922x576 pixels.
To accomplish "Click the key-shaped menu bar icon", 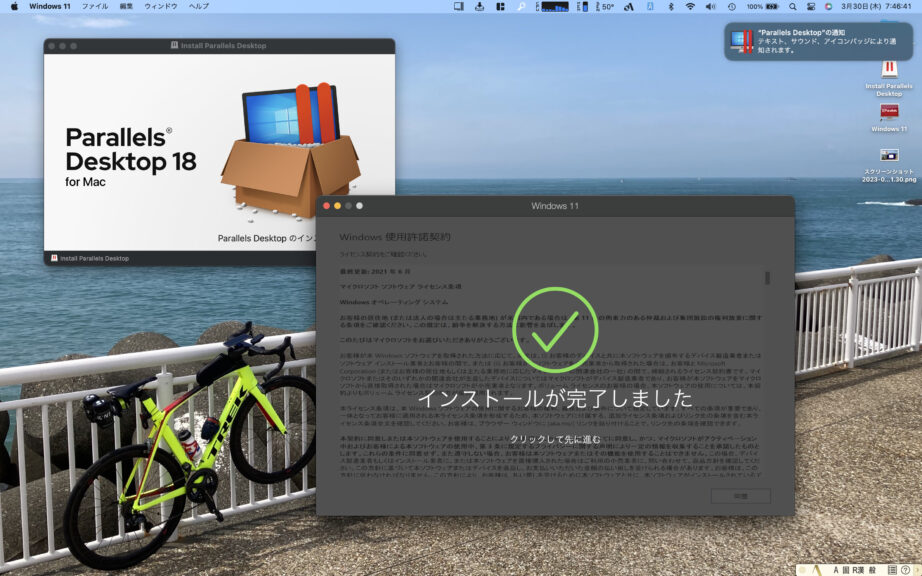I will 521,6.
